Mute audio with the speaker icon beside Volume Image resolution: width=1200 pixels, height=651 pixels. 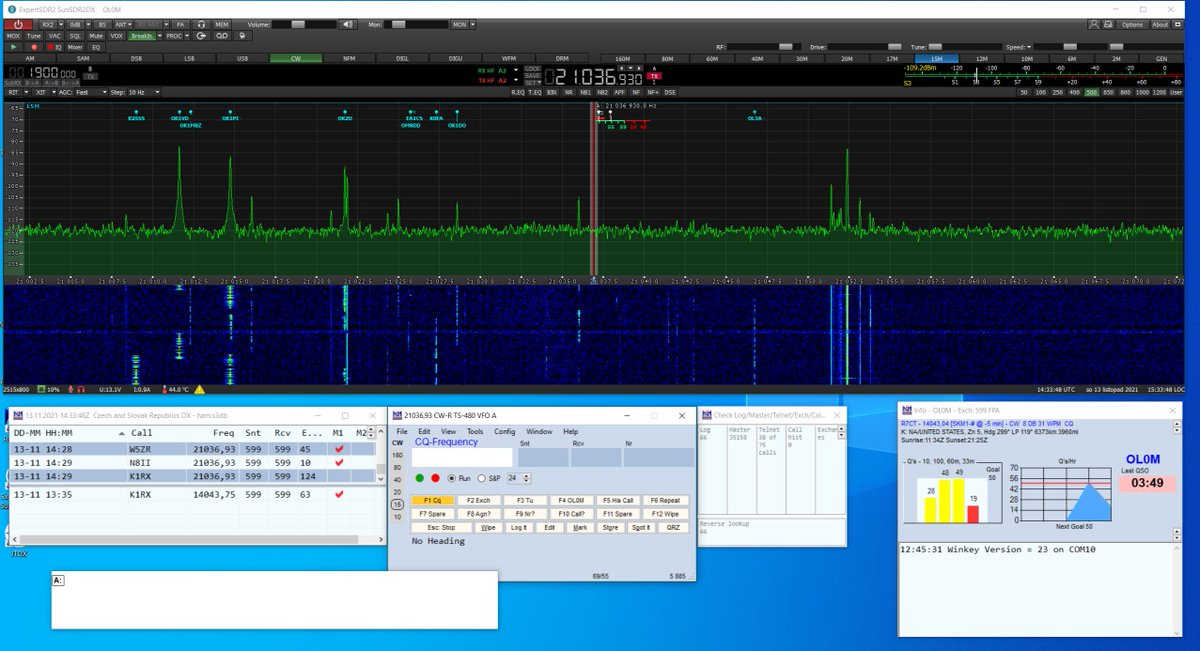[x=347, y=24]
